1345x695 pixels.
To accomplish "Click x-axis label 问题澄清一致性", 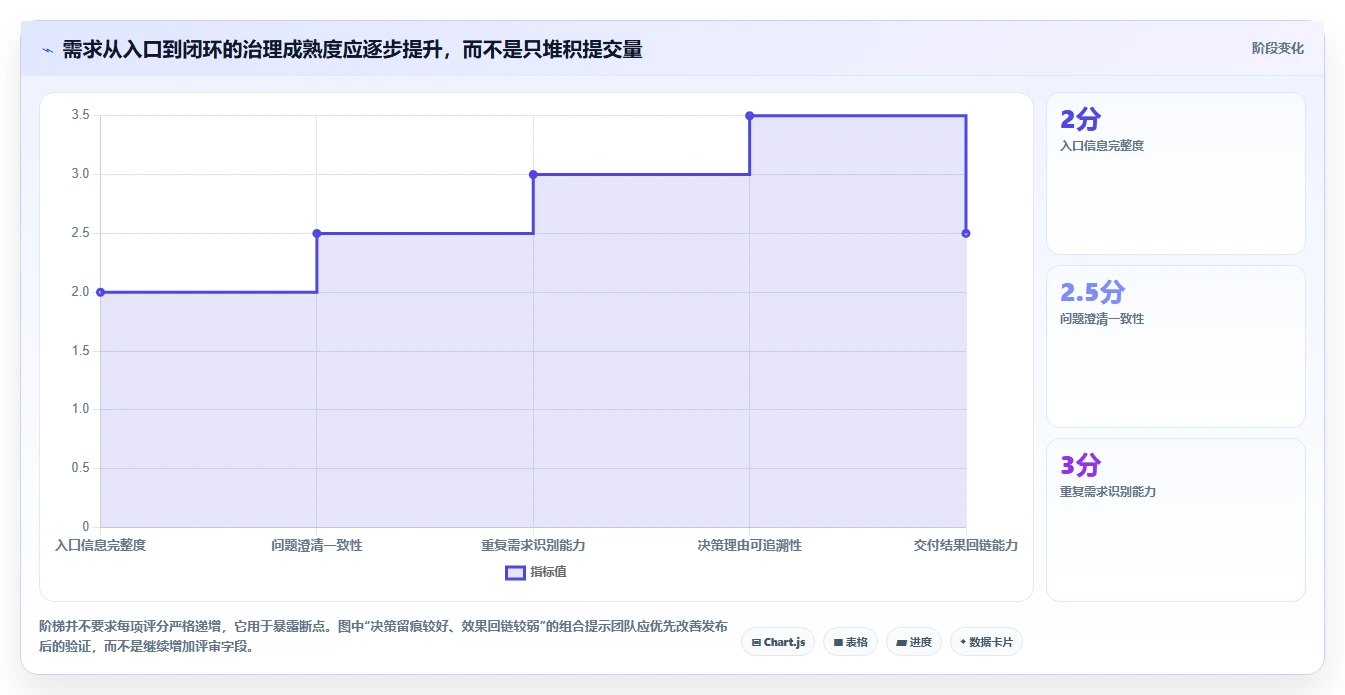I will 317,545.
